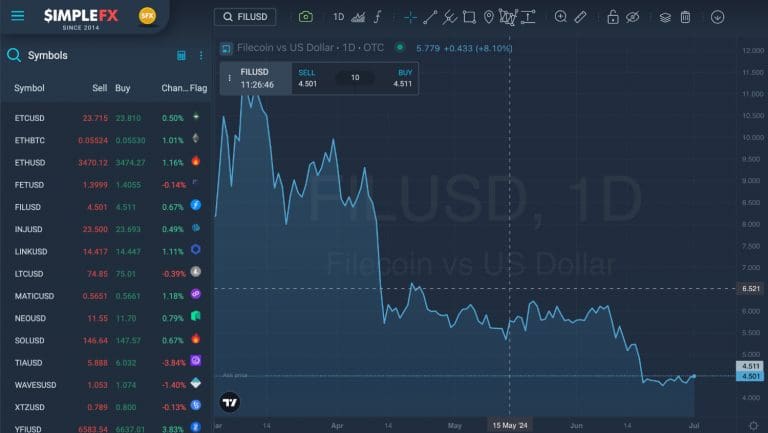Image resolution: width=768 pixels, height=433 pixels.
Task: Select the ETHUSD symbol row
Action: tap(106, 163)
